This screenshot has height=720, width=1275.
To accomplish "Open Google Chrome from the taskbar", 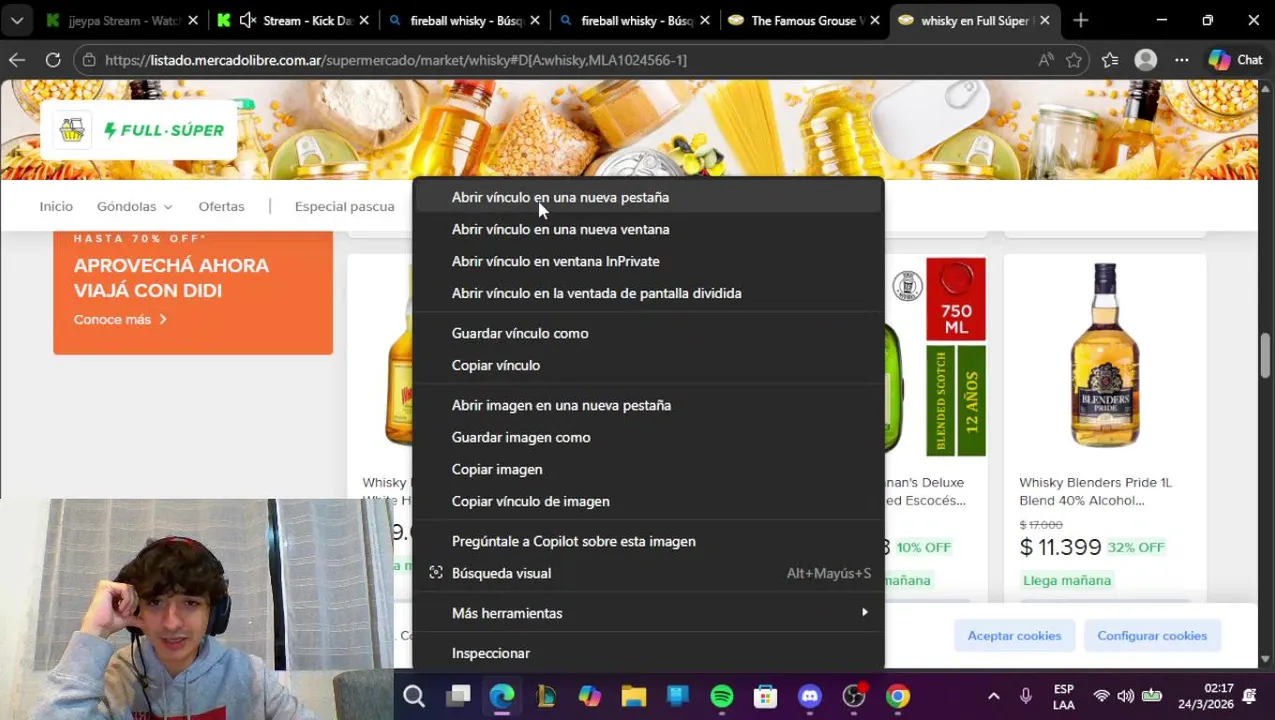I will click(x=898, y=696).
